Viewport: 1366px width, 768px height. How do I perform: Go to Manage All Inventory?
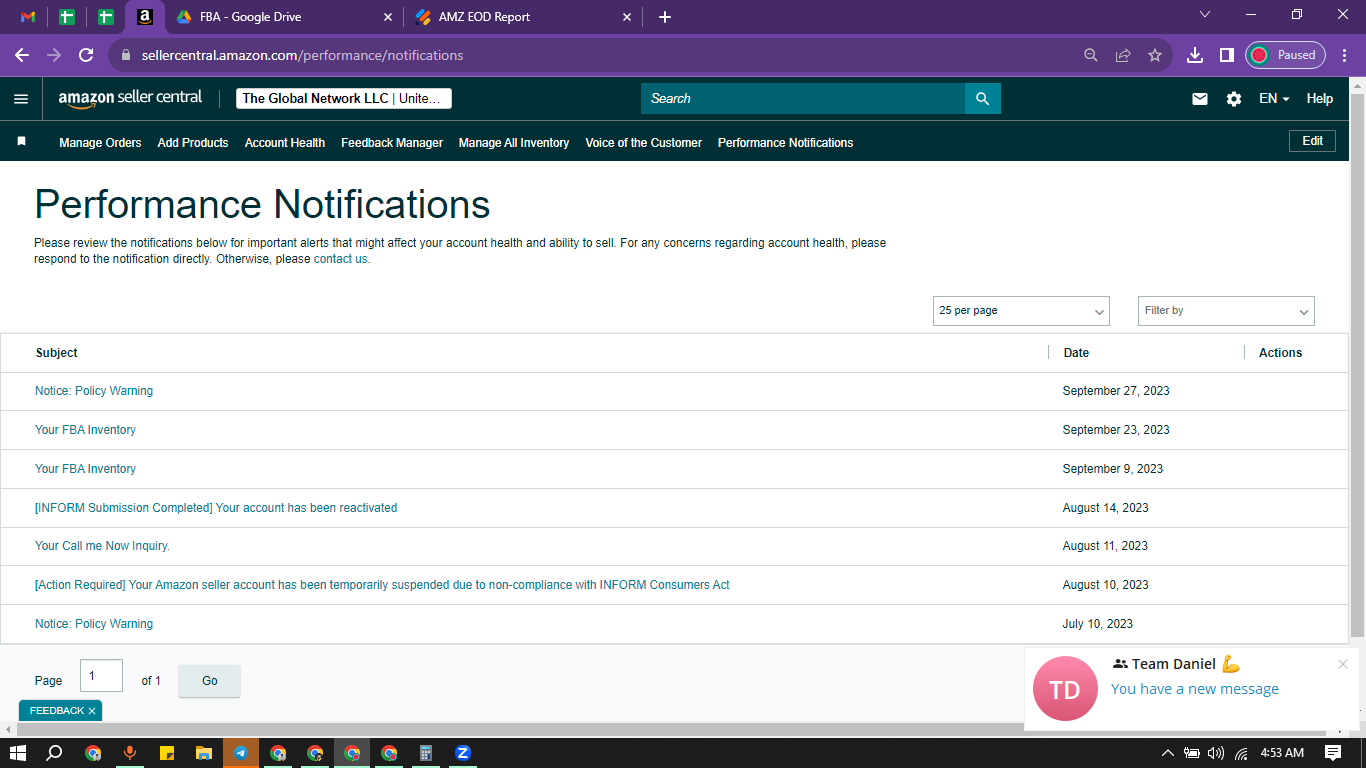pos(514,143)
